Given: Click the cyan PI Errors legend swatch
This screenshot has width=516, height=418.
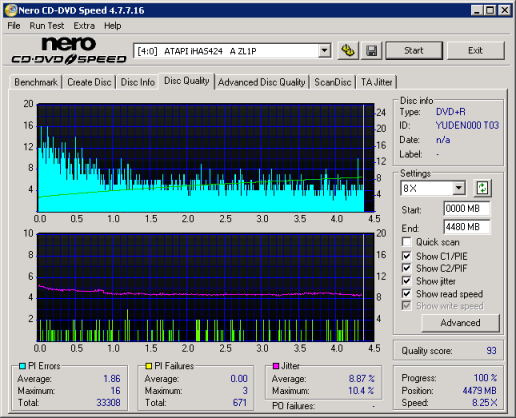Looking at the screenshot, I should (x=23, y=366).
